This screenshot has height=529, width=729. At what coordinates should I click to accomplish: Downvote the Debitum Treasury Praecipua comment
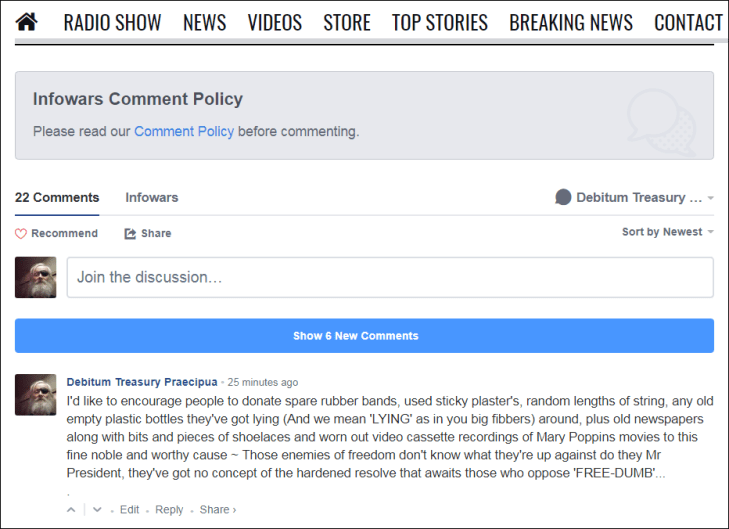click(97, 509)
